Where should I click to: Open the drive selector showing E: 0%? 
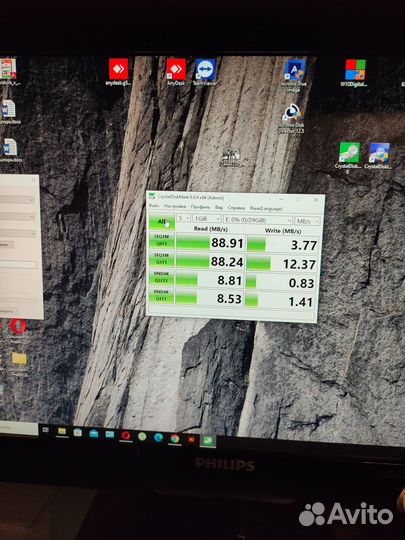[258, 220]
